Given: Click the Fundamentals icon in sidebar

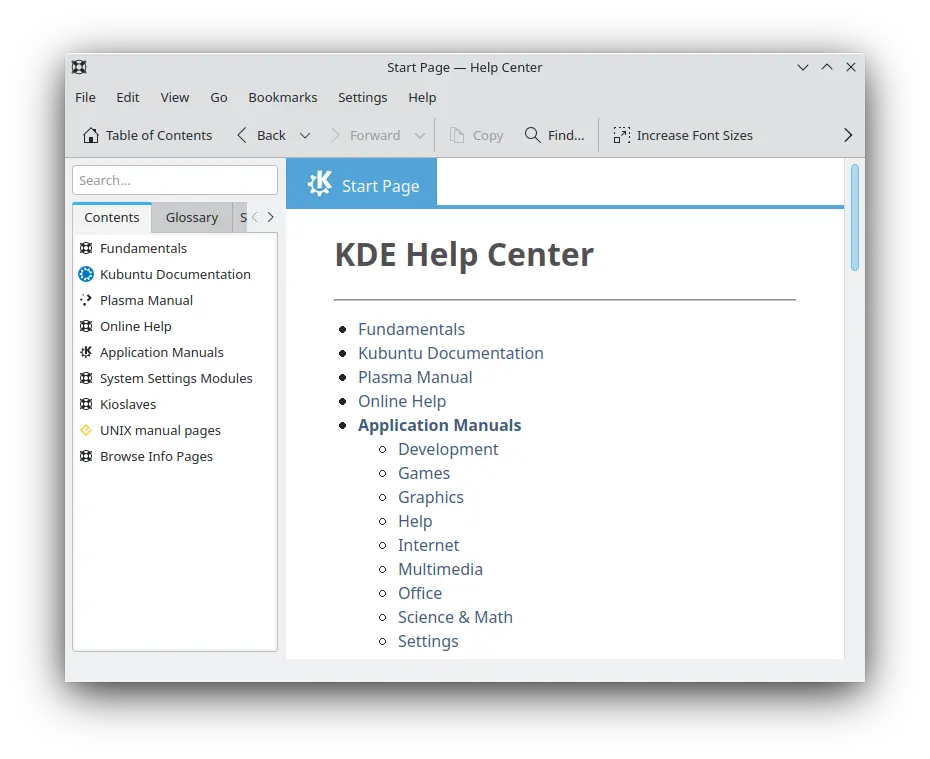Looking at the screenshot, I should click(86, 248).
